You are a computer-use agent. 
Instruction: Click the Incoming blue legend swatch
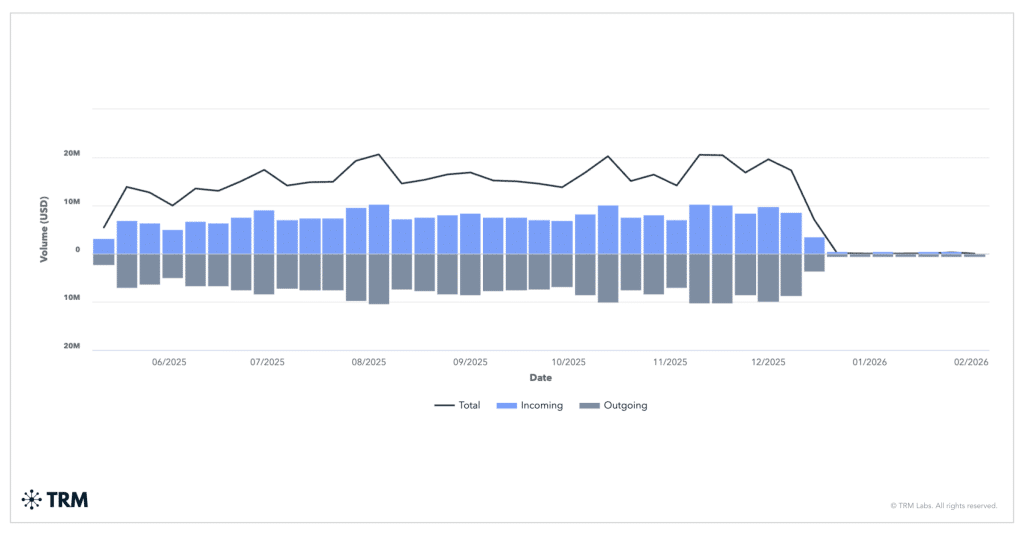point(506,405)
